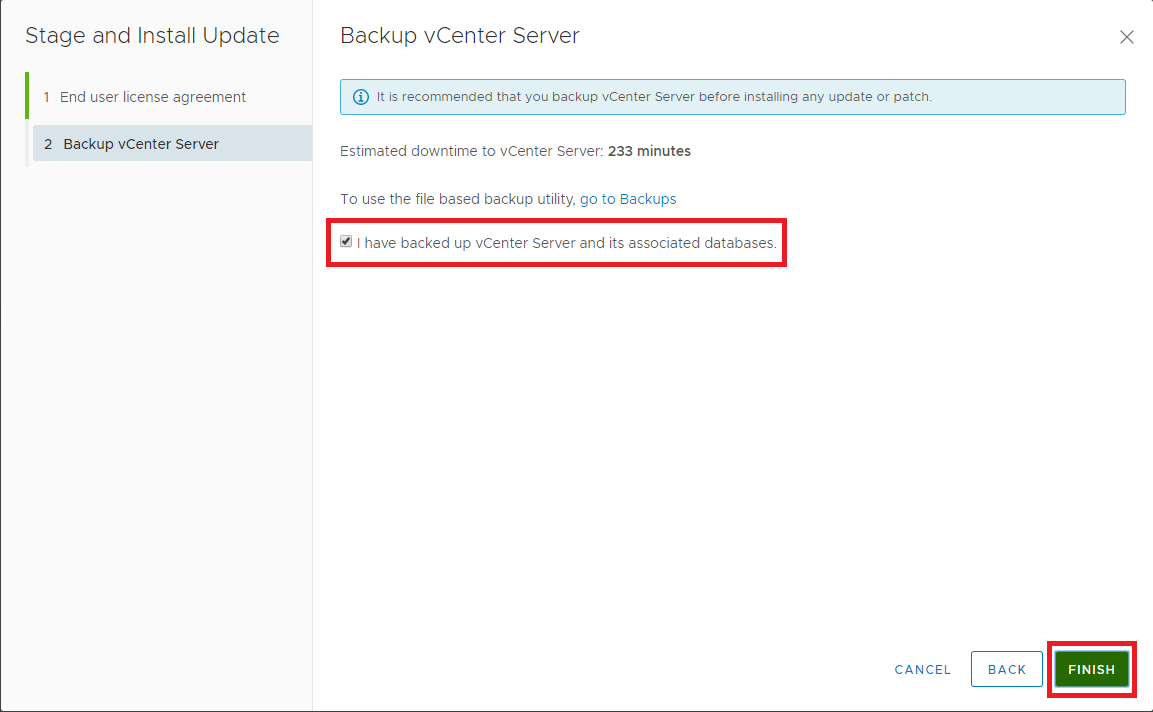Viewport: 1153px width, 712px height.
Task: Click the 'Stage and Install Update' title
Action: click(152, 36)
